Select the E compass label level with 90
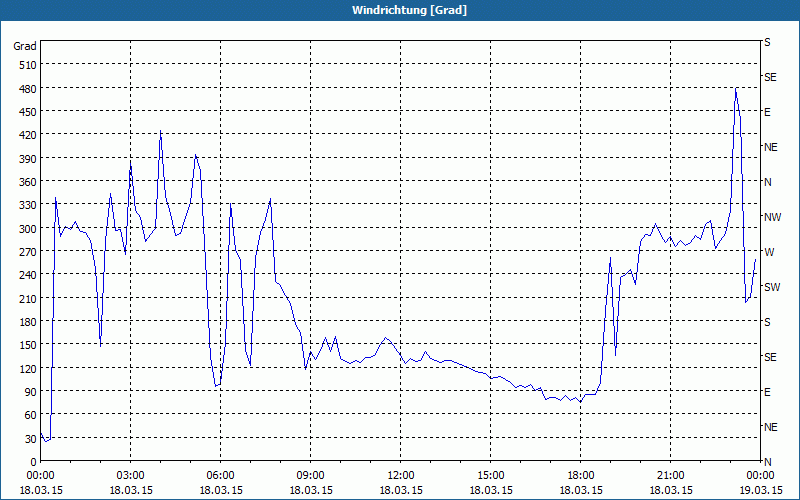 [x=767, y=392]
